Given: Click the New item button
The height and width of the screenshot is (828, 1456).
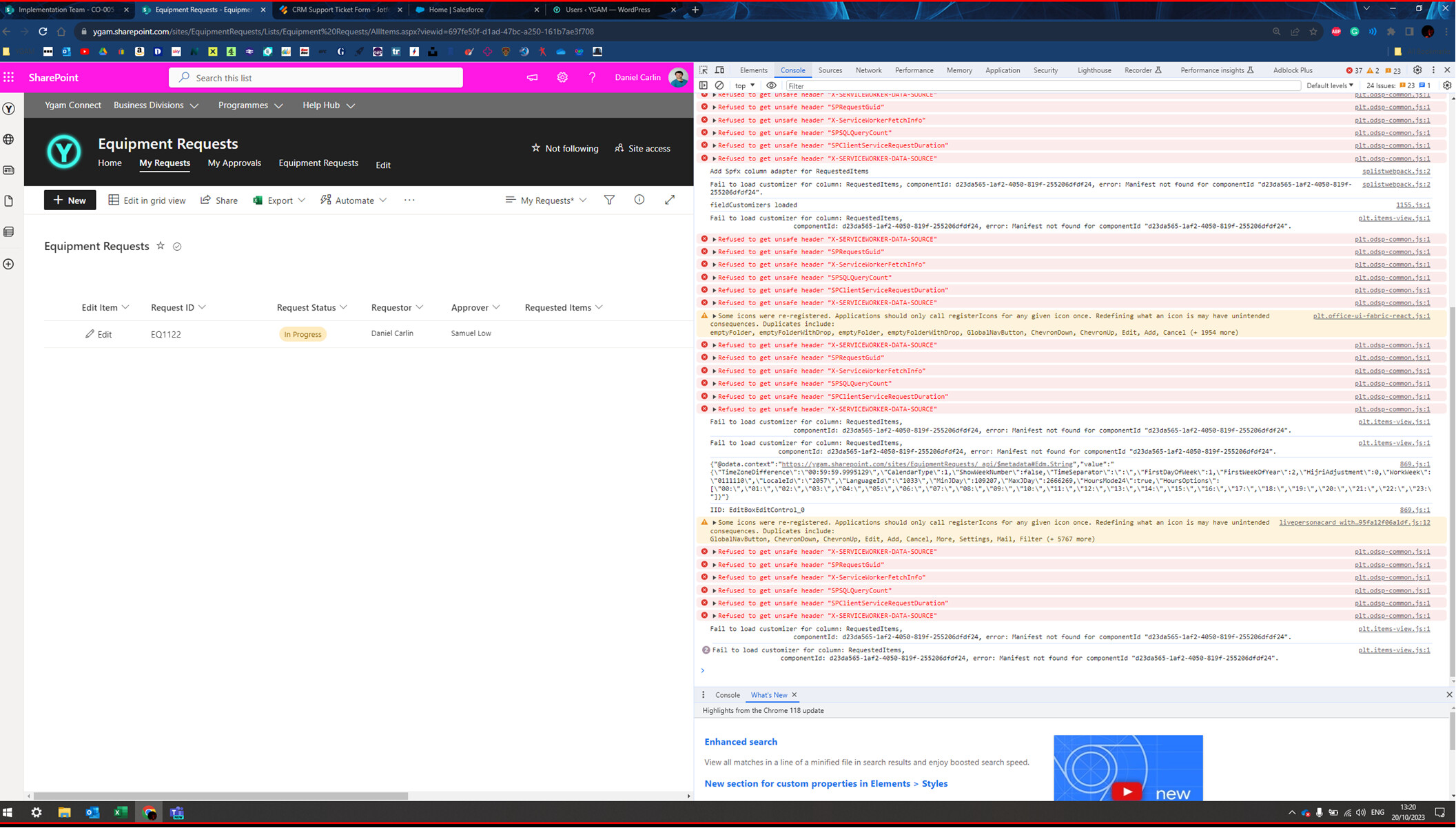Looking at the screenshot, I should tap(70, 200).
